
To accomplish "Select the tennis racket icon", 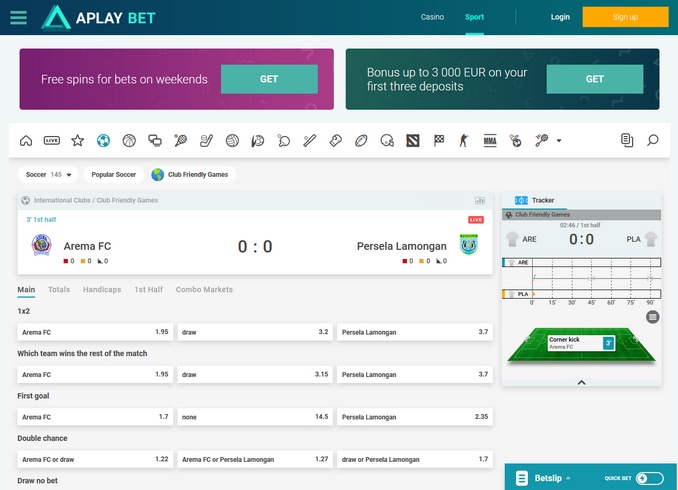I will coord(181,141).
